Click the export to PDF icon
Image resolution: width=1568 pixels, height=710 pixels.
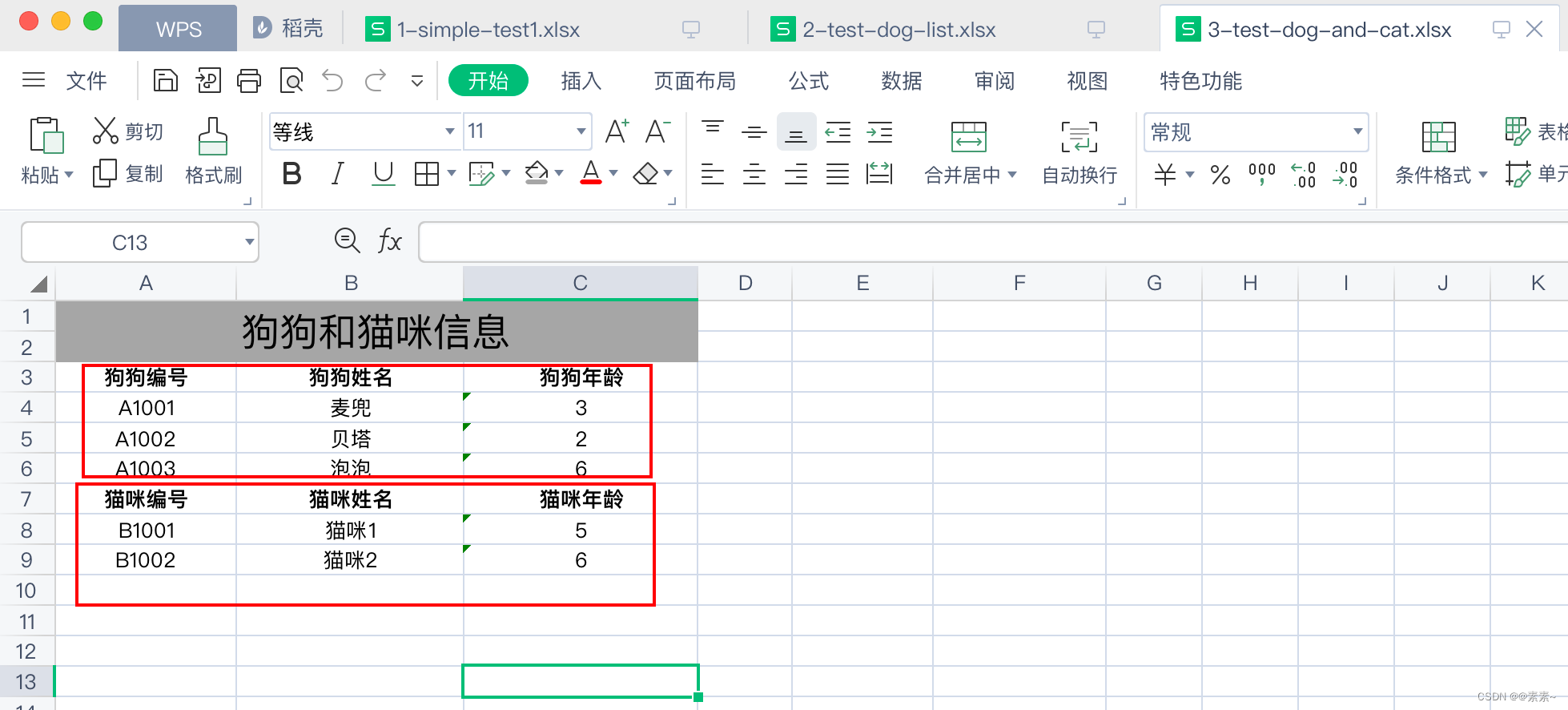pos(208,81)
